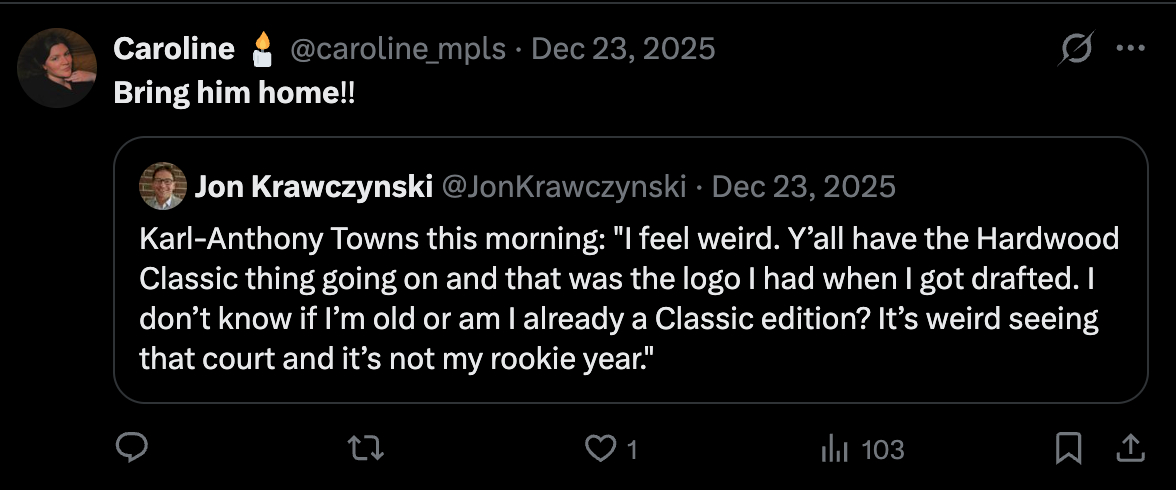Screen dimensions: 1176x490
Task: Click the @JonKrawczynski handle
Action: pos(564,186)
